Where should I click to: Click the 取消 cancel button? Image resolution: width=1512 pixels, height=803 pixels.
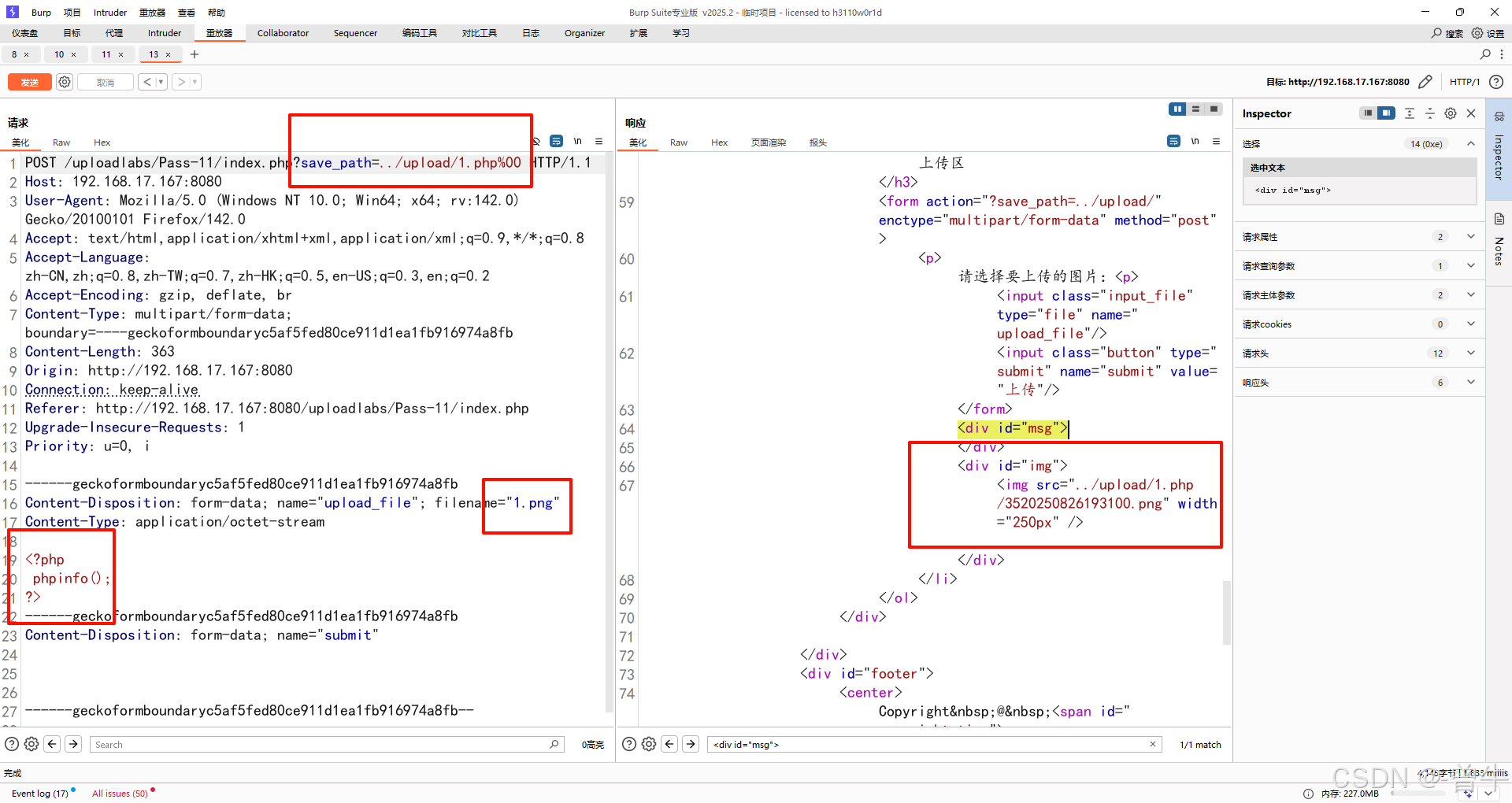106,82
